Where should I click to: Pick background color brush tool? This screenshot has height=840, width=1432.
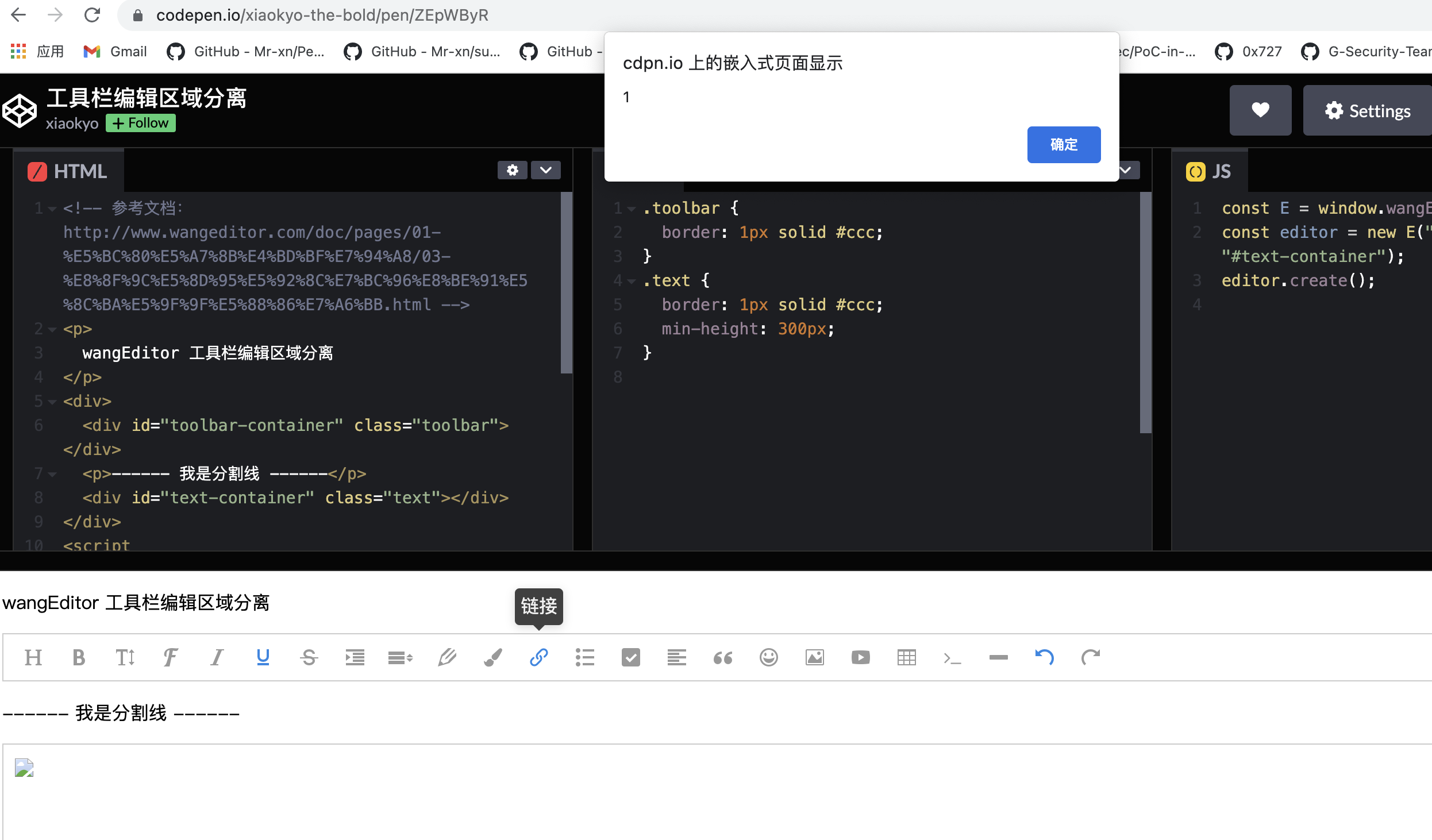point(493,657)
